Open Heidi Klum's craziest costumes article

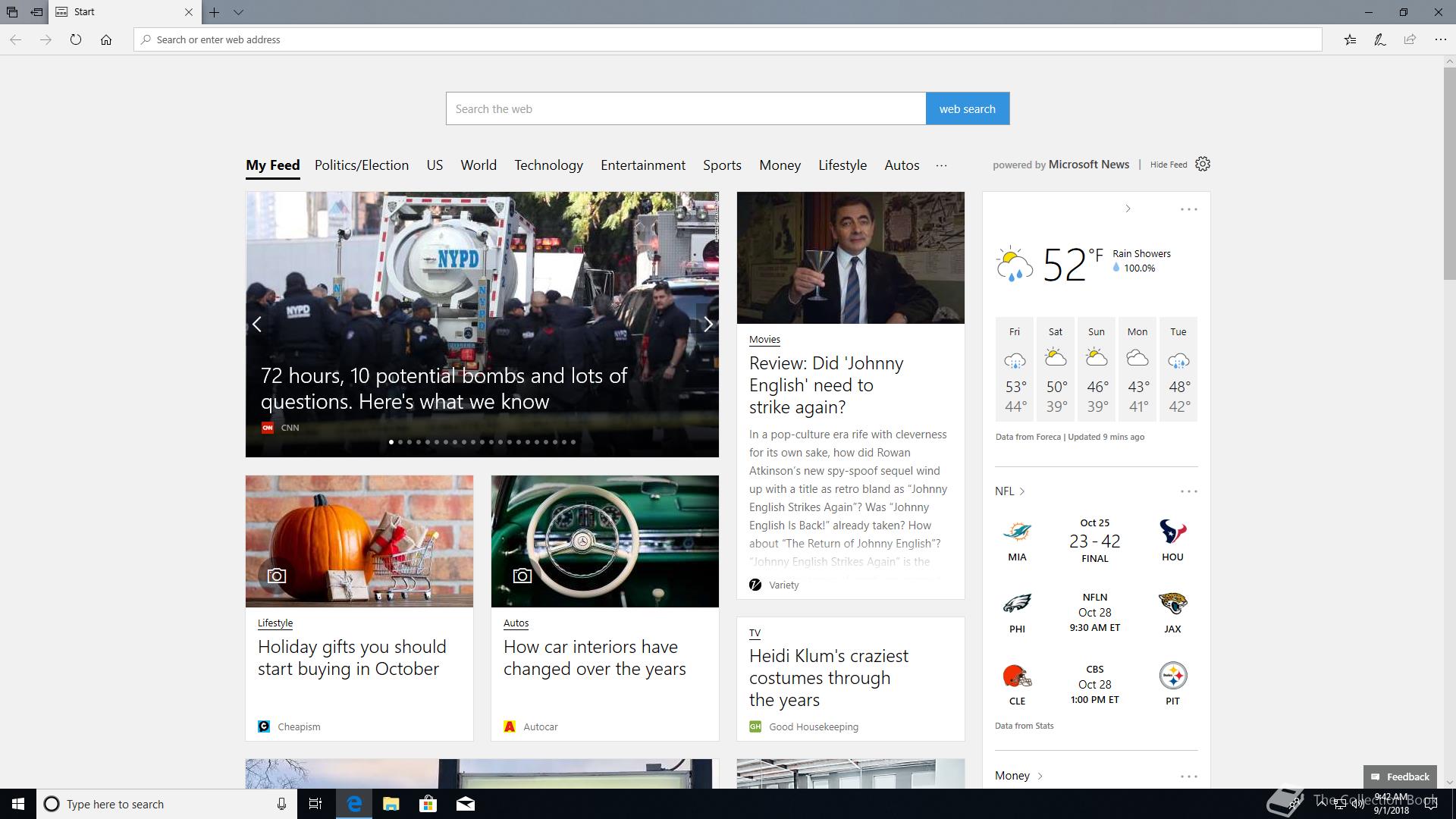828,677
